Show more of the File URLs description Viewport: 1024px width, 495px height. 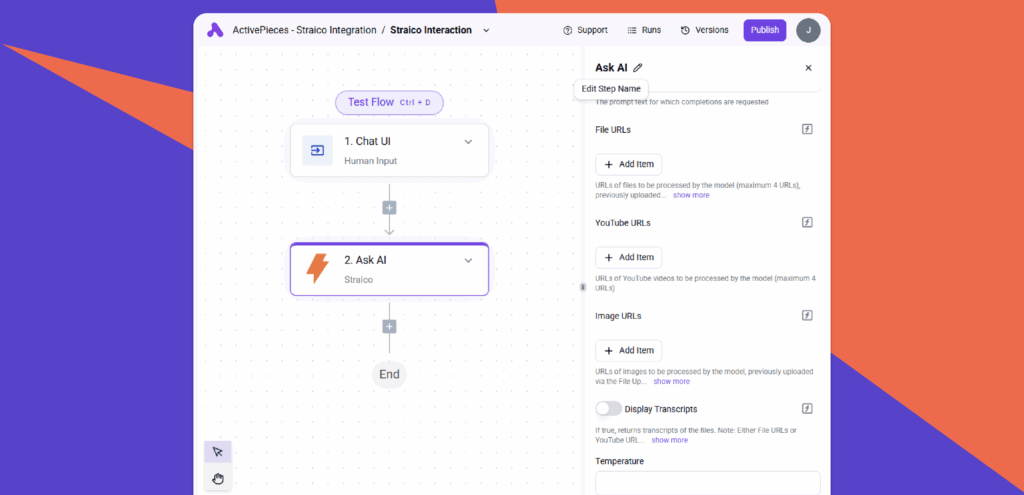(691, 195)
